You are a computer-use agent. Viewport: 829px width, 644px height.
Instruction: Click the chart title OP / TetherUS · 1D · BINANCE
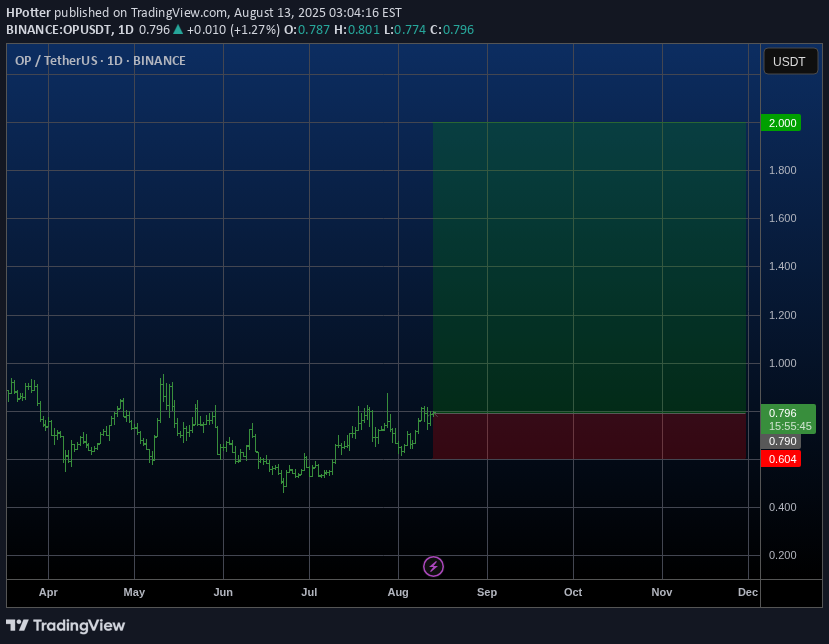100,61
